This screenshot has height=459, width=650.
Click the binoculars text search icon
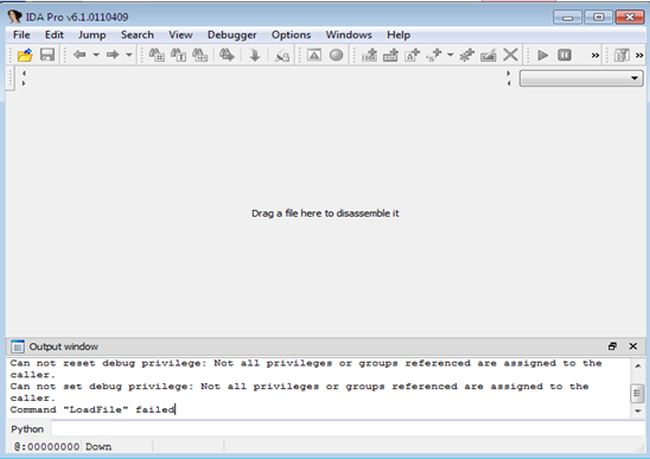tap(178, 55)
